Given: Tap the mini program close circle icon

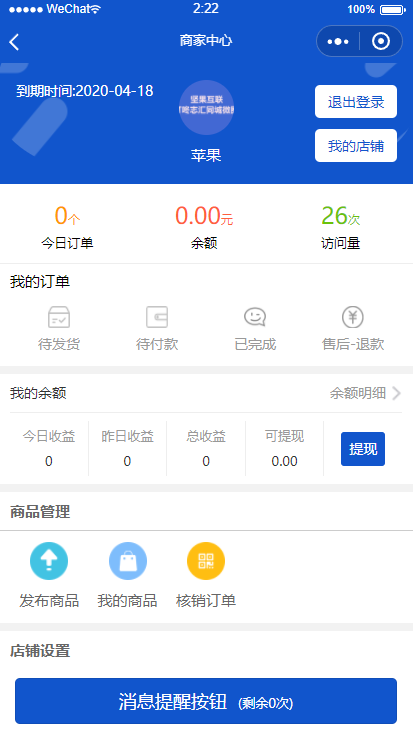Looking at the screenshot, I should (x=381, y=41).
